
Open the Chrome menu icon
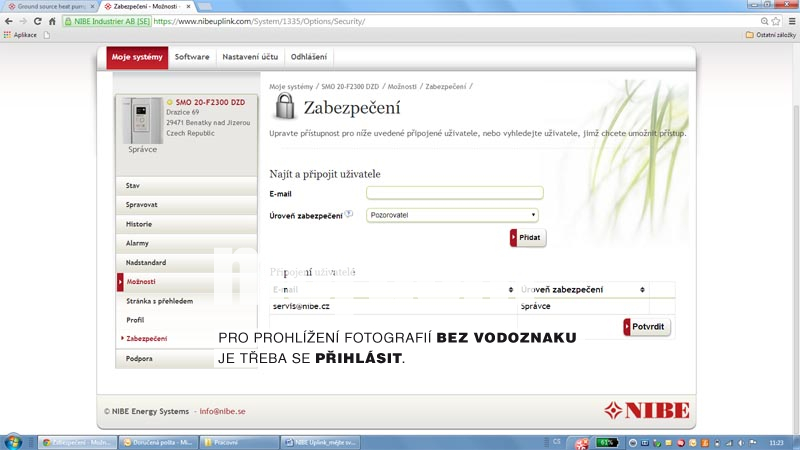(x=790, y=21)
